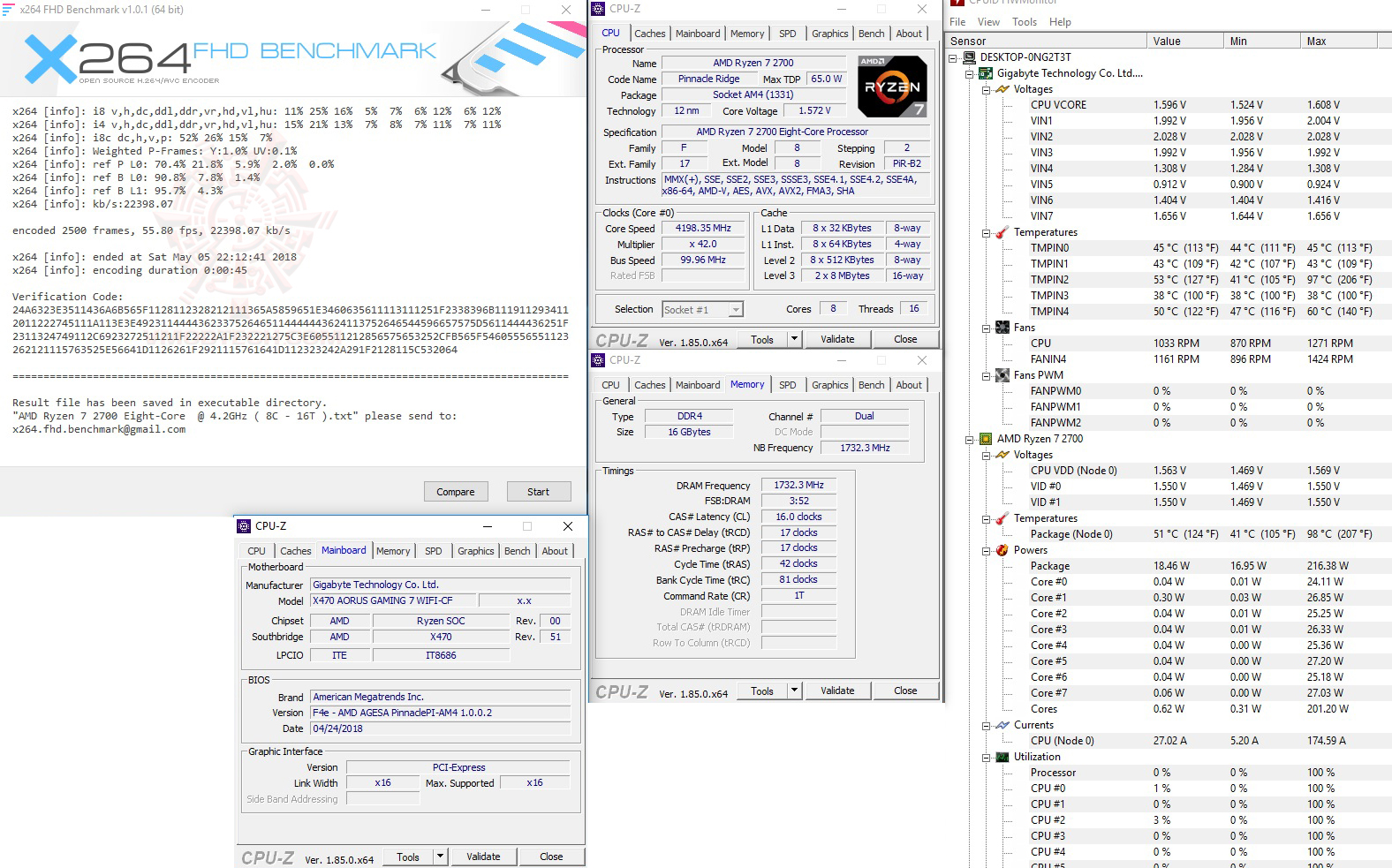Open the HWMonitor View menu

tap(988, 22)
